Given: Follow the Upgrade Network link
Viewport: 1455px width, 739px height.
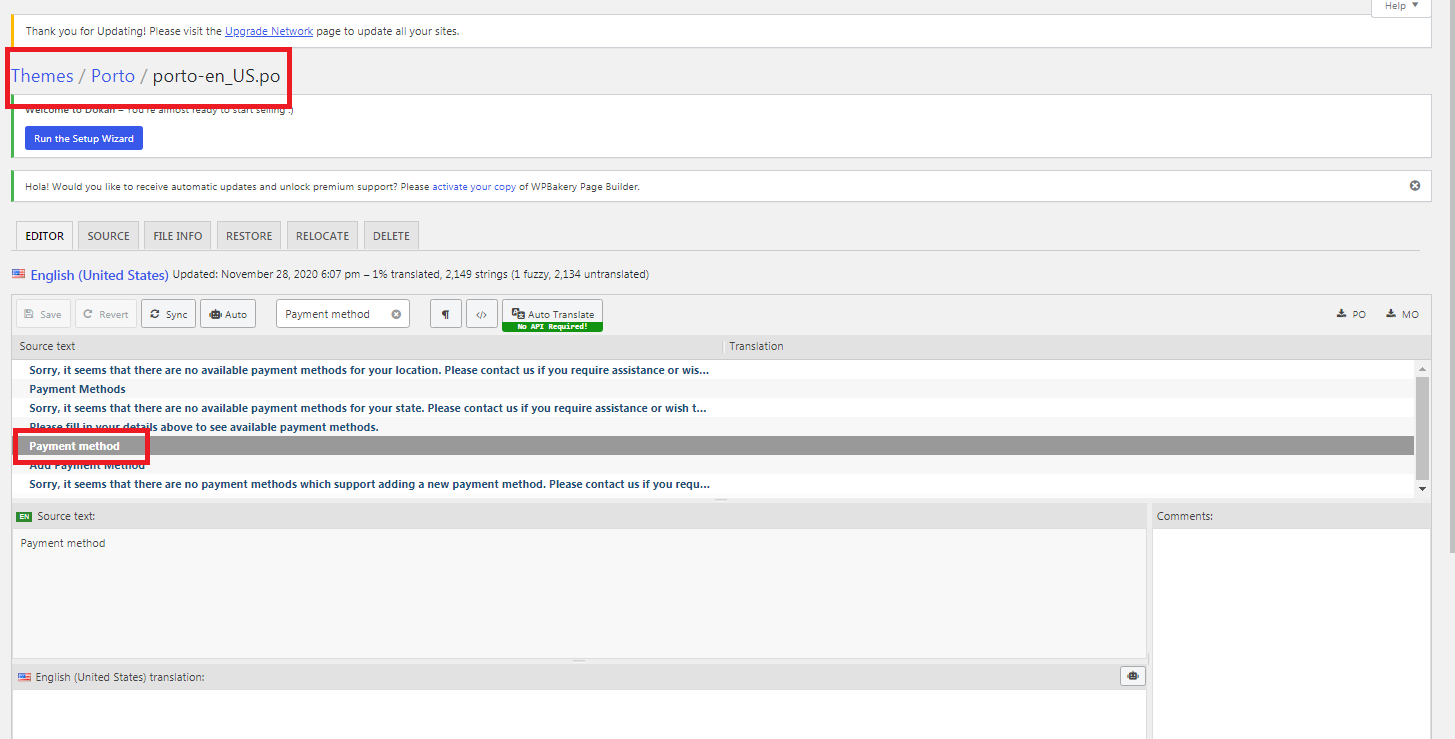Looking at the screenshot, I should pyautogui.click(x=269, y=31).
